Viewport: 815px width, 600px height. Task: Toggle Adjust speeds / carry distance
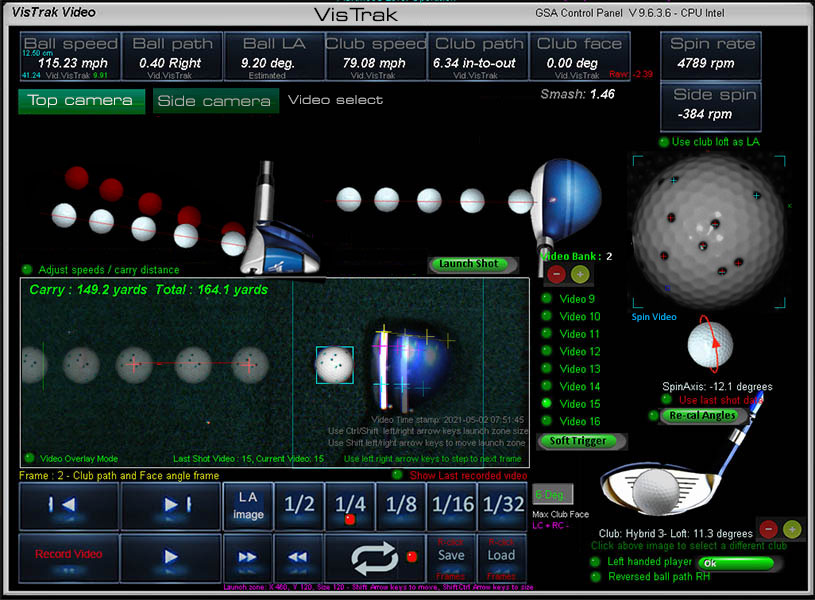coord(27,269)
